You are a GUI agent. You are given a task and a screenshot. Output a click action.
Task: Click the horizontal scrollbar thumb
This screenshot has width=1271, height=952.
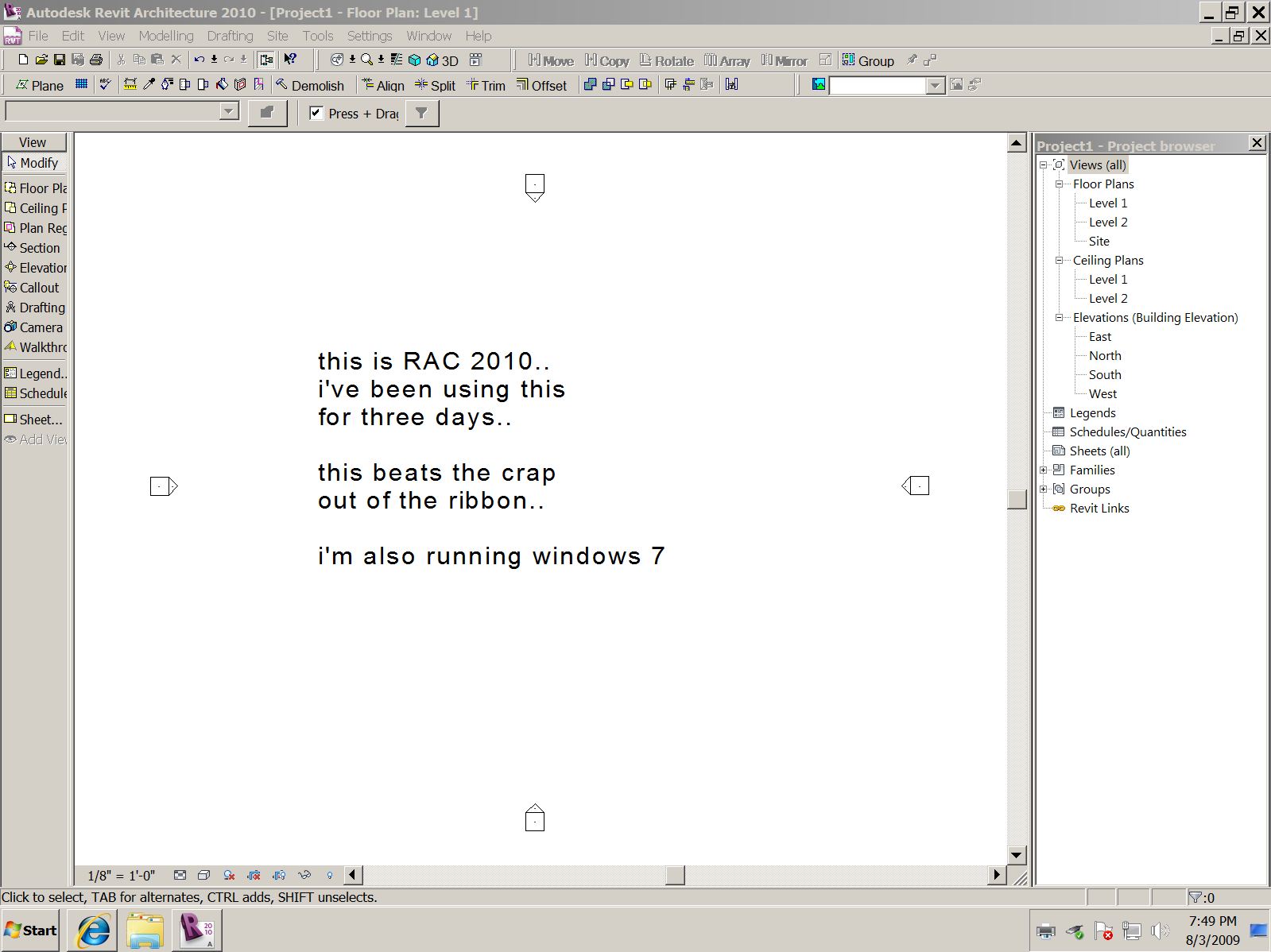tap(675, 875)
